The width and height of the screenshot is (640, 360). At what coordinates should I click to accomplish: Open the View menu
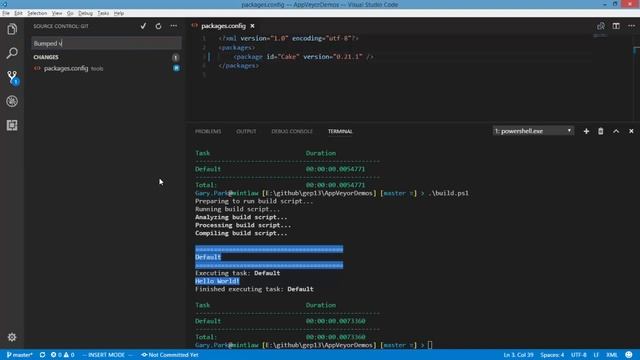point(57,13)
